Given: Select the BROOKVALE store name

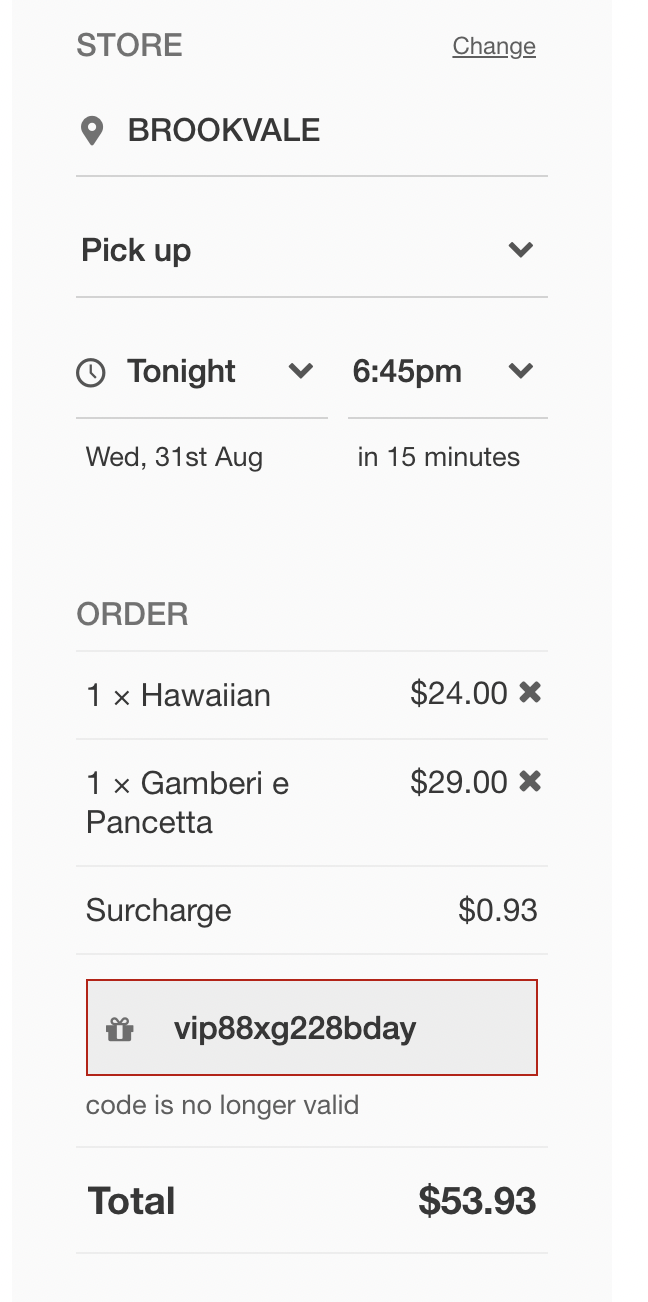Looking at the screenshot, I should click(x=224, y=131).
